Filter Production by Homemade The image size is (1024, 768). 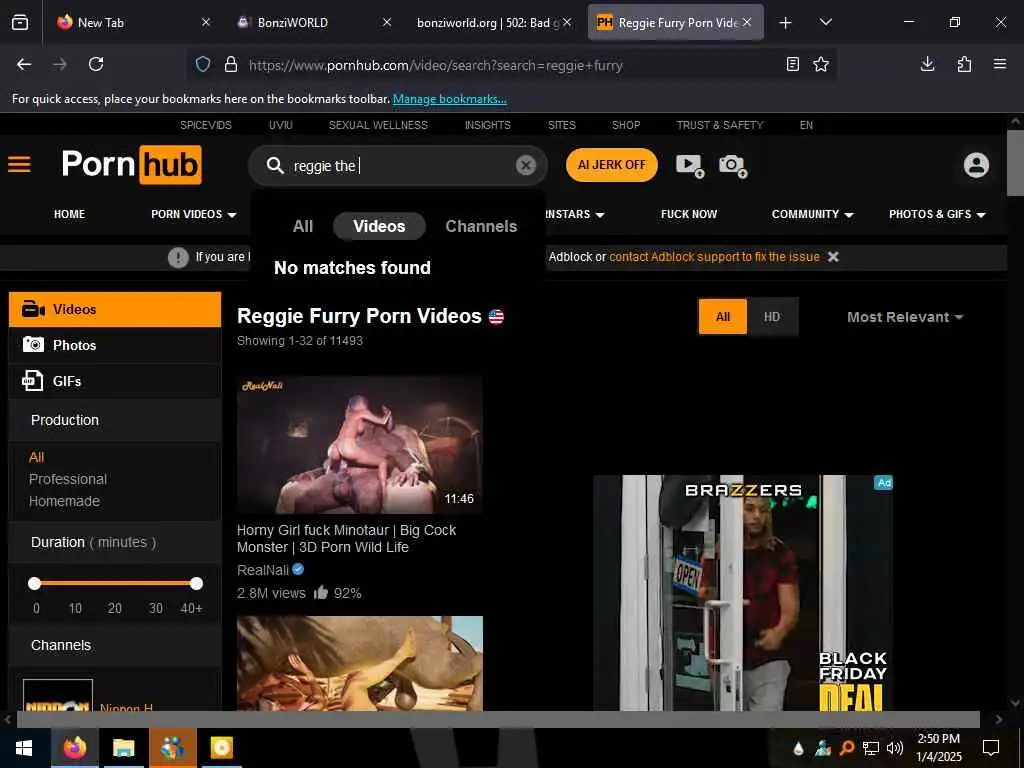tap(64, 501)
